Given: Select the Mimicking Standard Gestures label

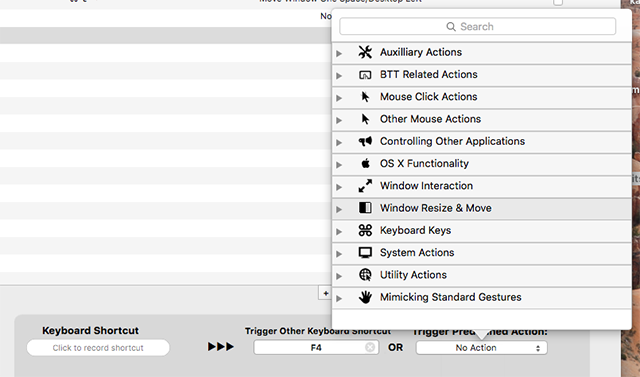Looking at the screenshot, I should (451, 297).
